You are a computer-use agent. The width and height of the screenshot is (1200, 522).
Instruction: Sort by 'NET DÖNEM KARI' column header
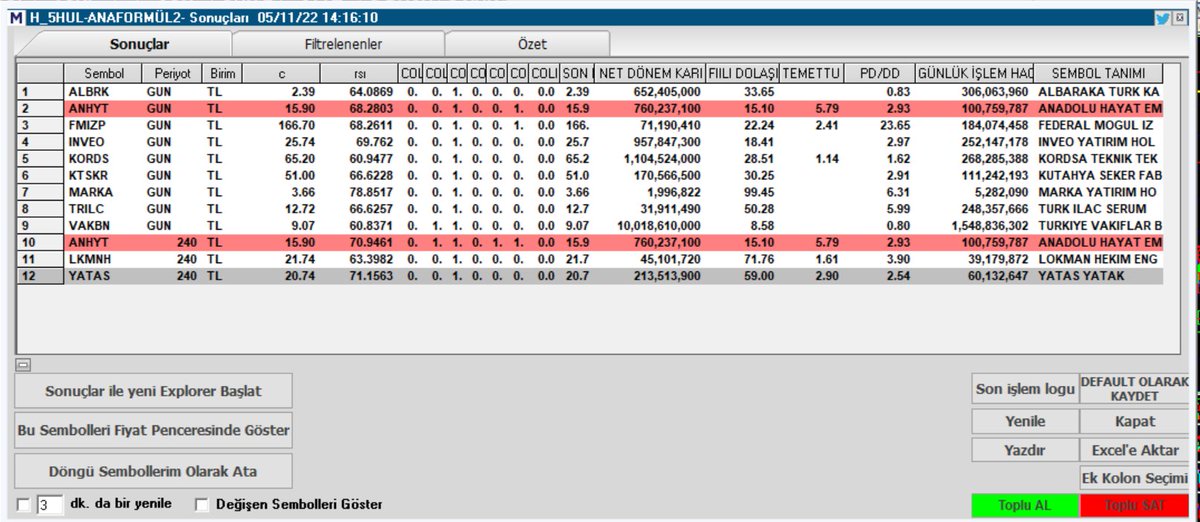650,74
